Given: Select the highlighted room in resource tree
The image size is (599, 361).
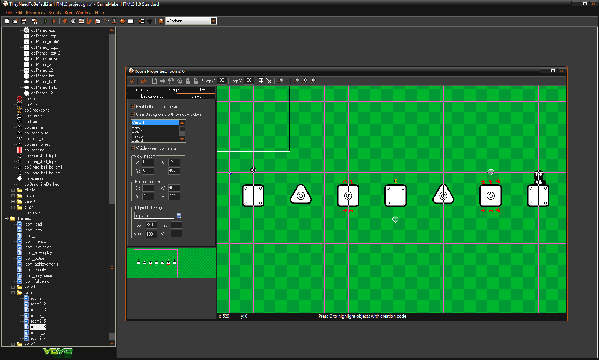Looking at the screenshot, I should pos(38,327).
